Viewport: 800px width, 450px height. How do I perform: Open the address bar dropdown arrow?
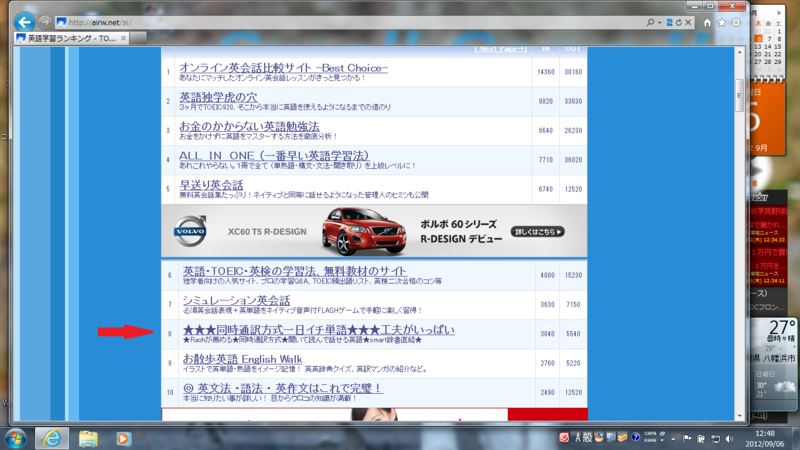tap(659, 22)
